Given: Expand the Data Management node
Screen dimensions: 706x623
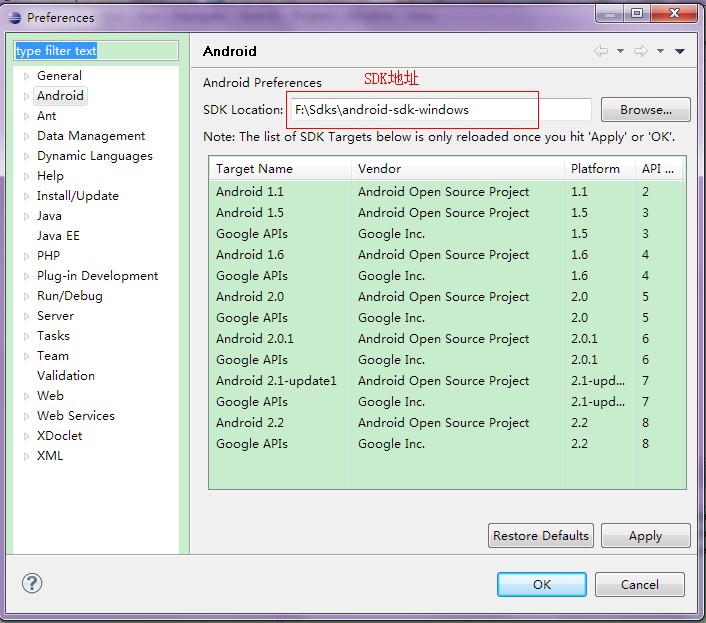Looking at the screenshot, I should click(26, 136).
